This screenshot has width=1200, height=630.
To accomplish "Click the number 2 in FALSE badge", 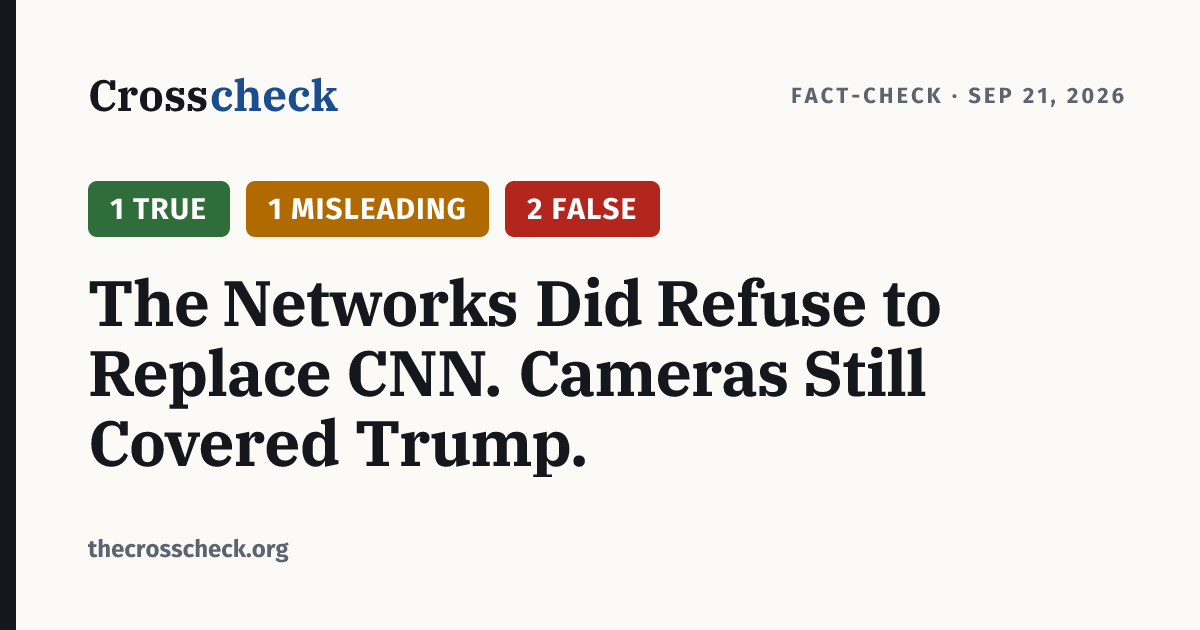I will (535, 209).
